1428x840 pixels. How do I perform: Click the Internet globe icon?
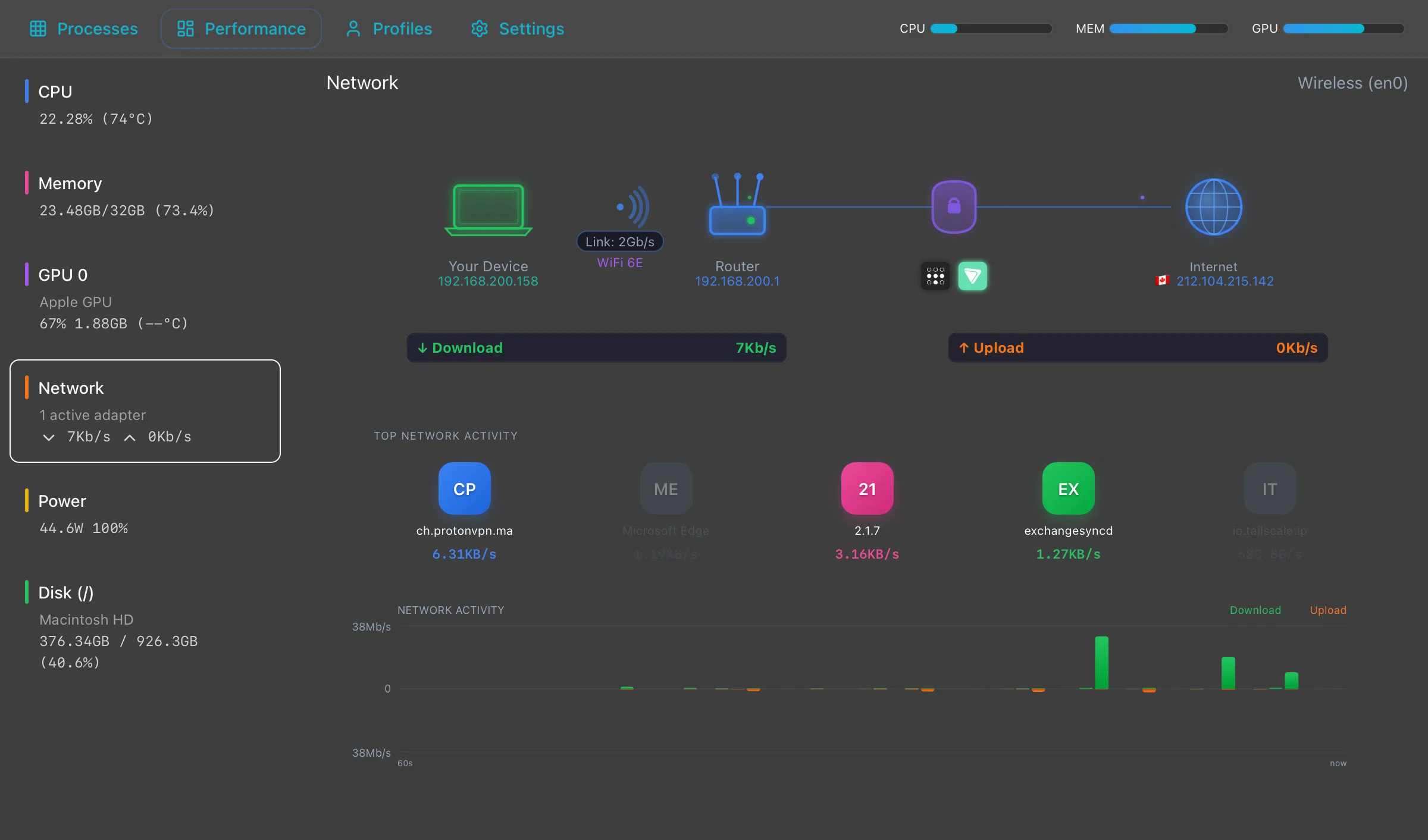tap(1213, 206)
